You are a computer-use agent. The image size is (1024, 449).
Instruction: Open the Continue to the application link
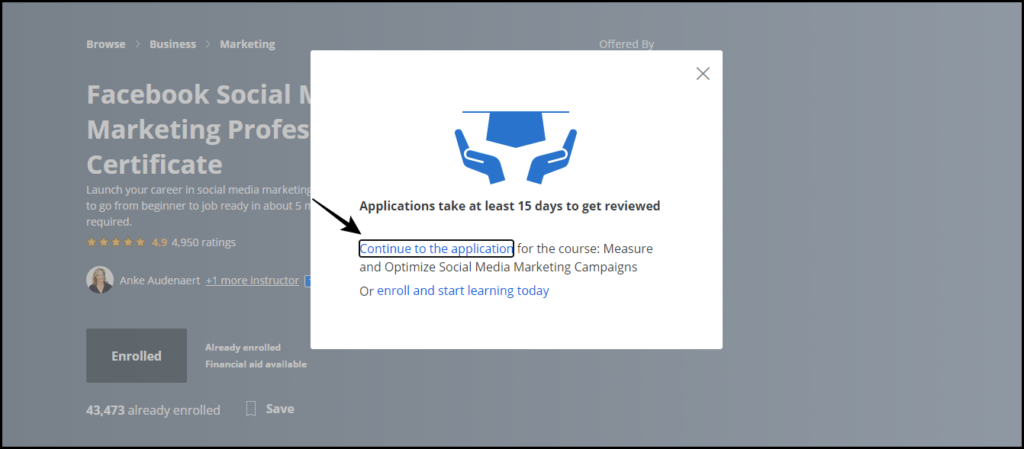pos(436,249)
